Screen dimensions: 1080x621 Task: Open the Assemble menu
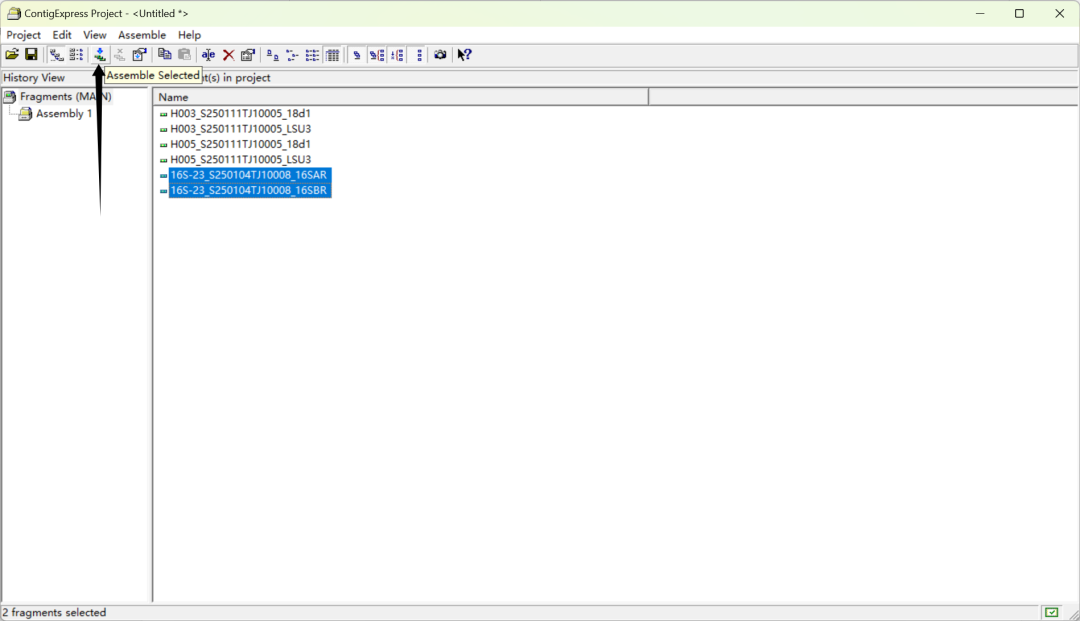[x=142, y=34]
